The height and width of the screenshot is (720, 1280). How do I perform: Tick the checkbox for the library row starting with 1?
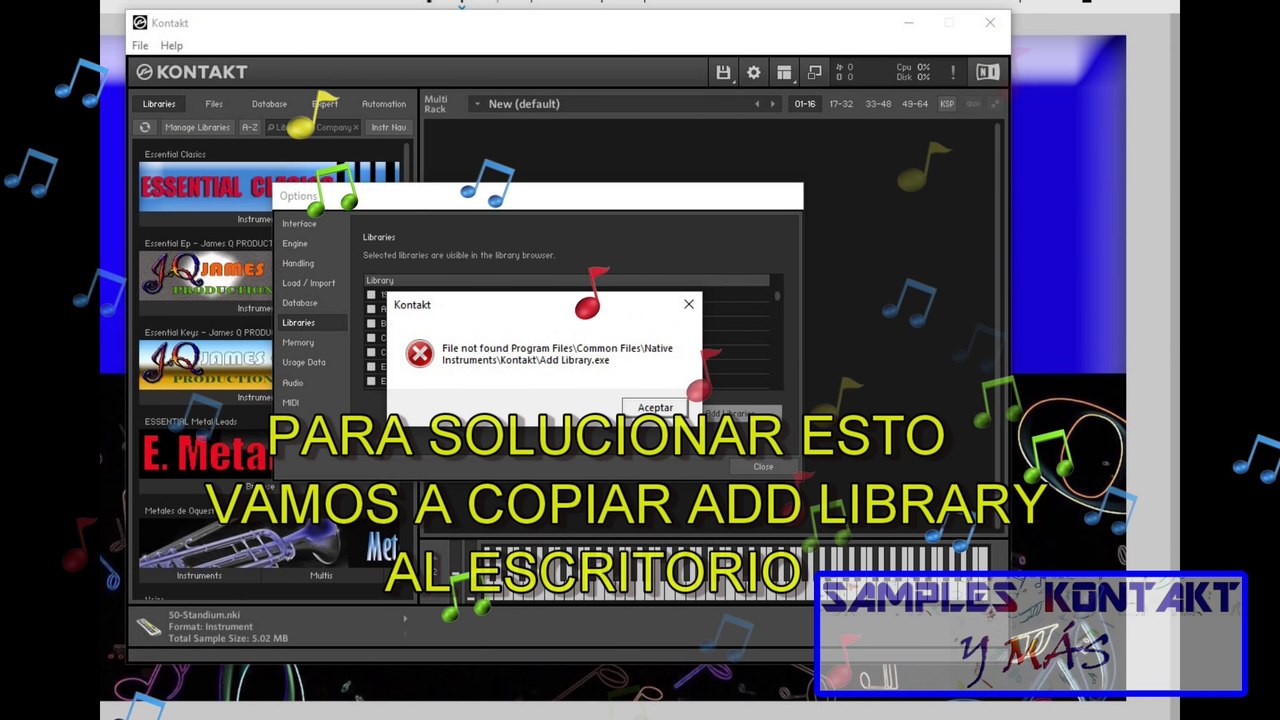click(x=371, y=295)
